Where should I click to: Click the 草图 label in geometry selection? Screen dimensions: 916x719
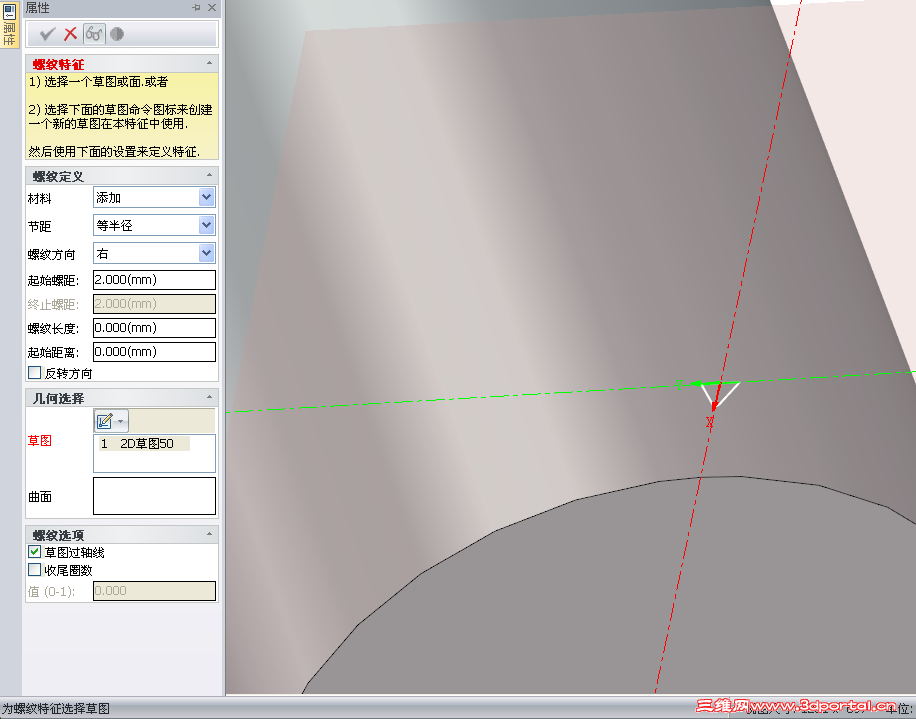pyautogui.click(x=40, y=440)
